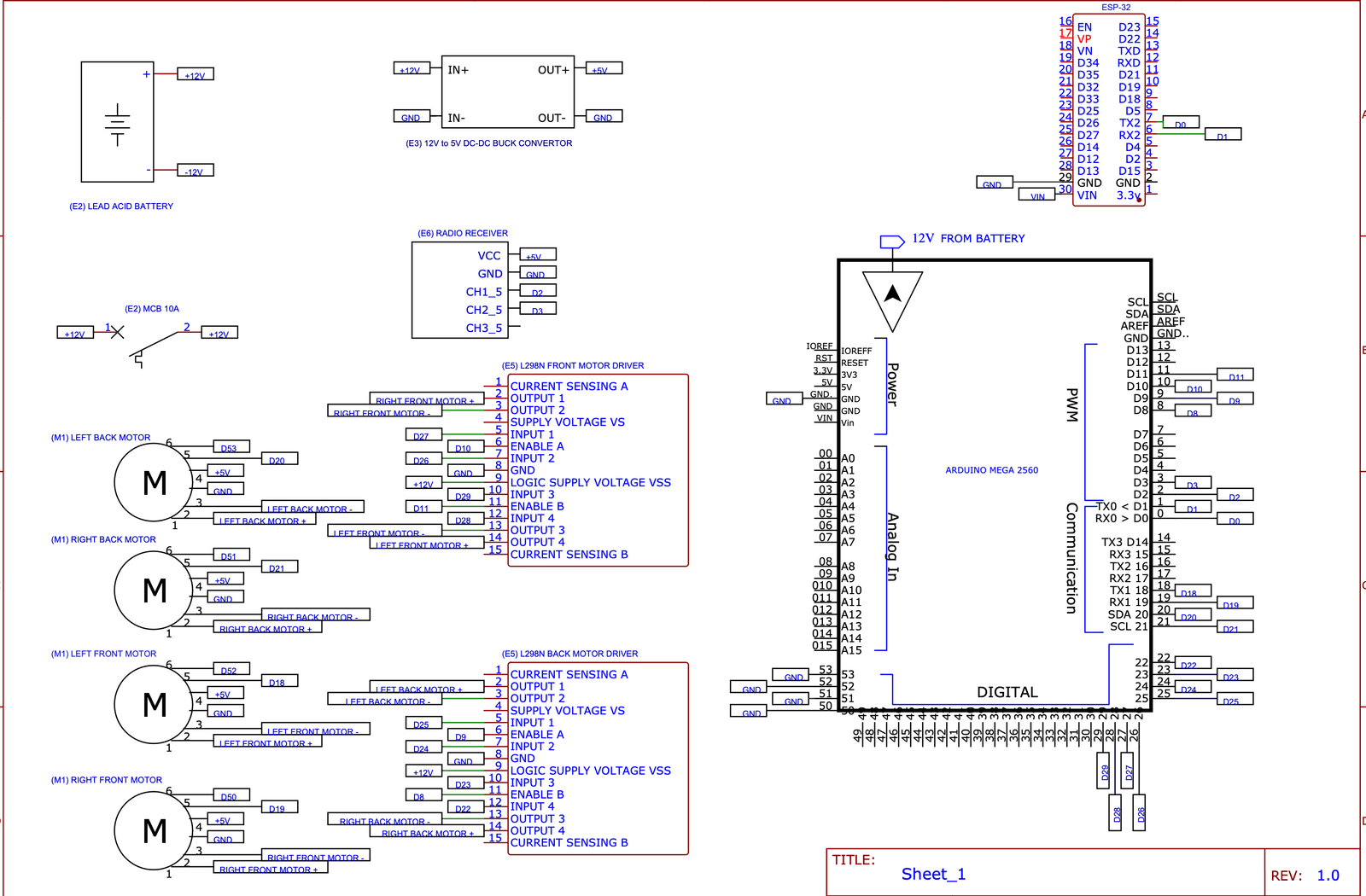Click the 'TITLE:' field in title block
The width and height of the screenshot is (1366, 896).
pyautogui.click(x=854, y=860)
